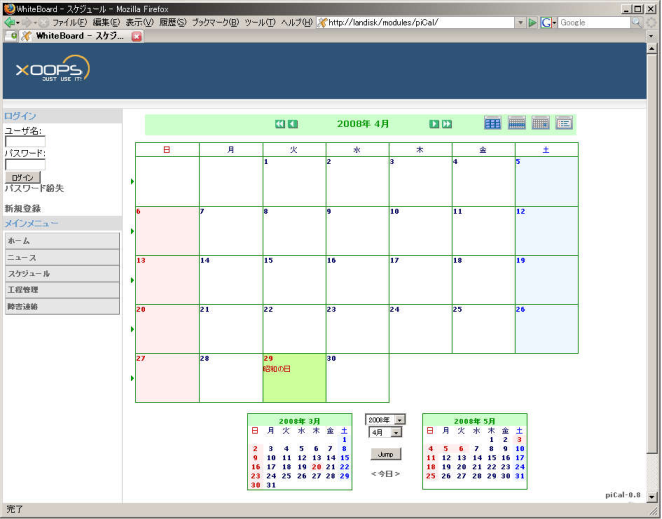This screenshot has width=662, height=519.
Task: Switch to the weekly view icon
Action: pos(516,123)
